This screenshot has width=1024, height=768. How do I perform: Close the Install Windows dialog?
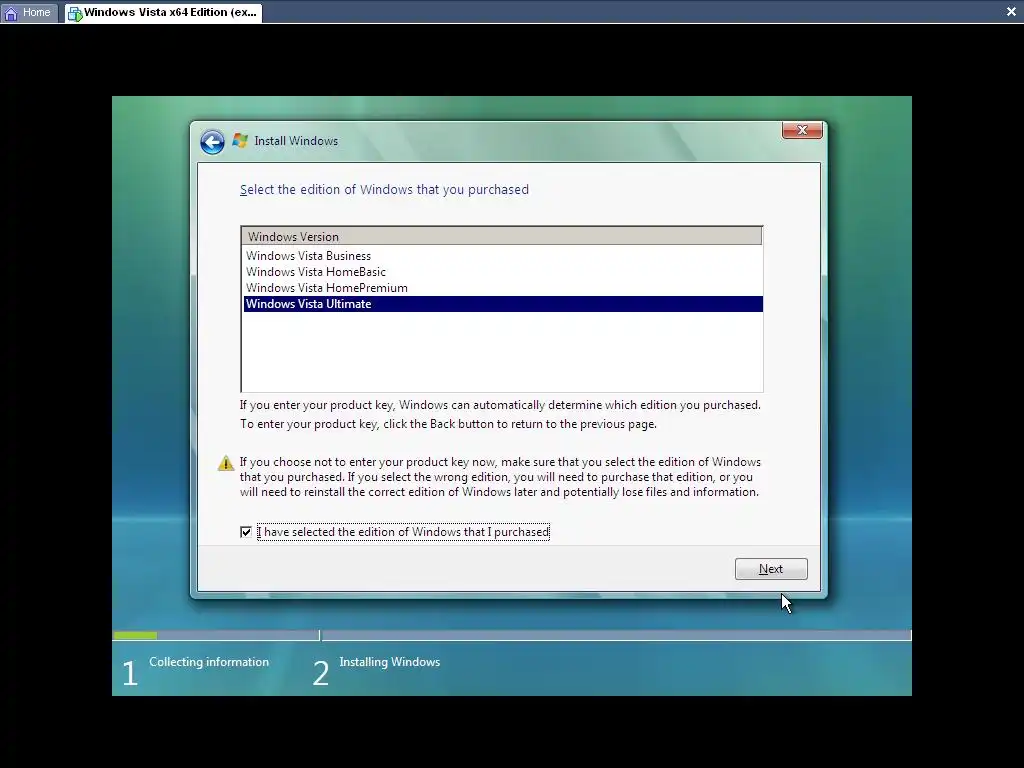click(x=802, y=130)
